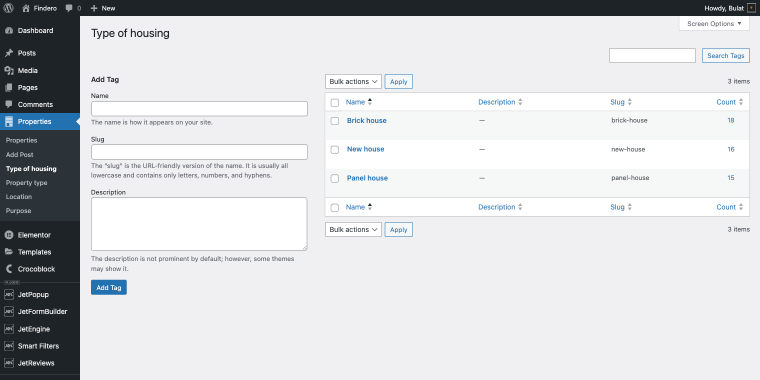Tick the checkbox for Panel house
This screenshot has width=760, height=380.
pyautogui.click(x=334, y=179)
